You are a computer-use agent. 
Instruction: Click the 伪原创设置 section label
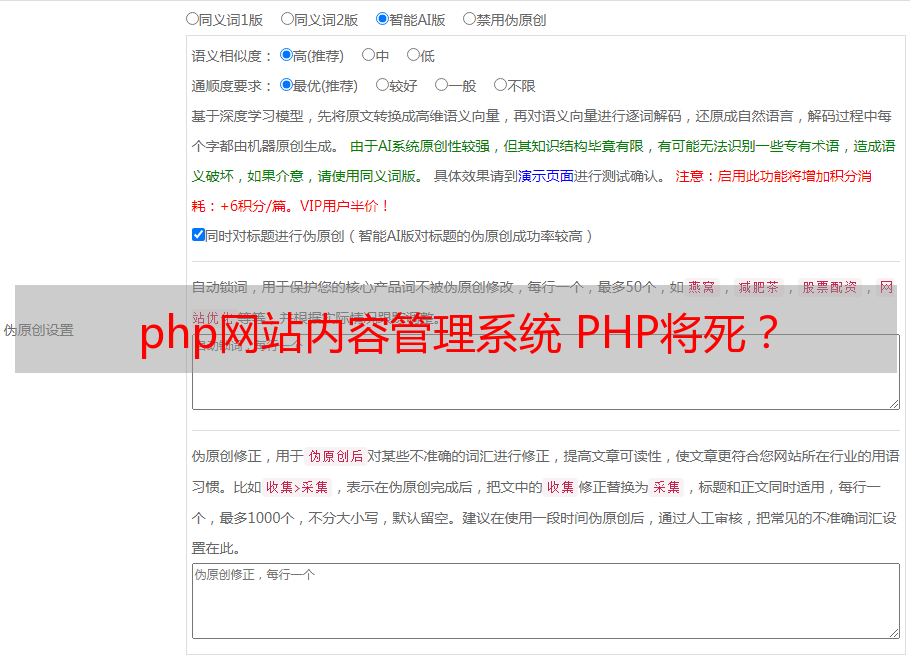[38, 330]
